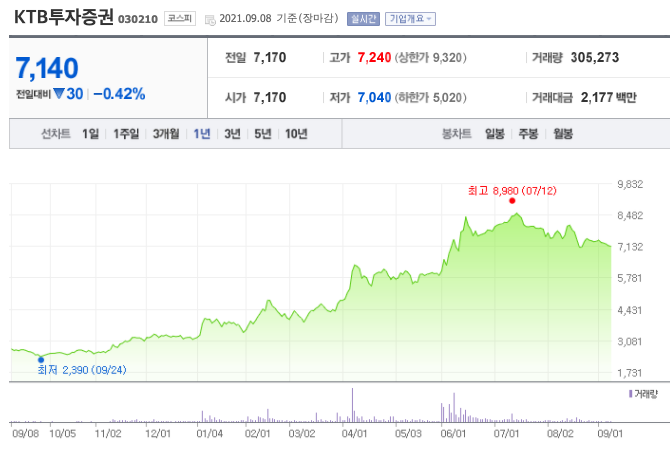Click the red 최고 8,980 peak marker dot
The width and height of the screenshot is (670, 457).
[512, 201]
